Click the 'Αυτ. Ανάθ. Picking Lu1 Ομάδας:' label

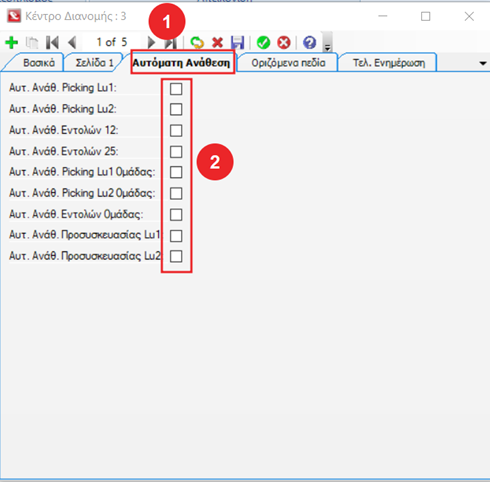(82, 172)
